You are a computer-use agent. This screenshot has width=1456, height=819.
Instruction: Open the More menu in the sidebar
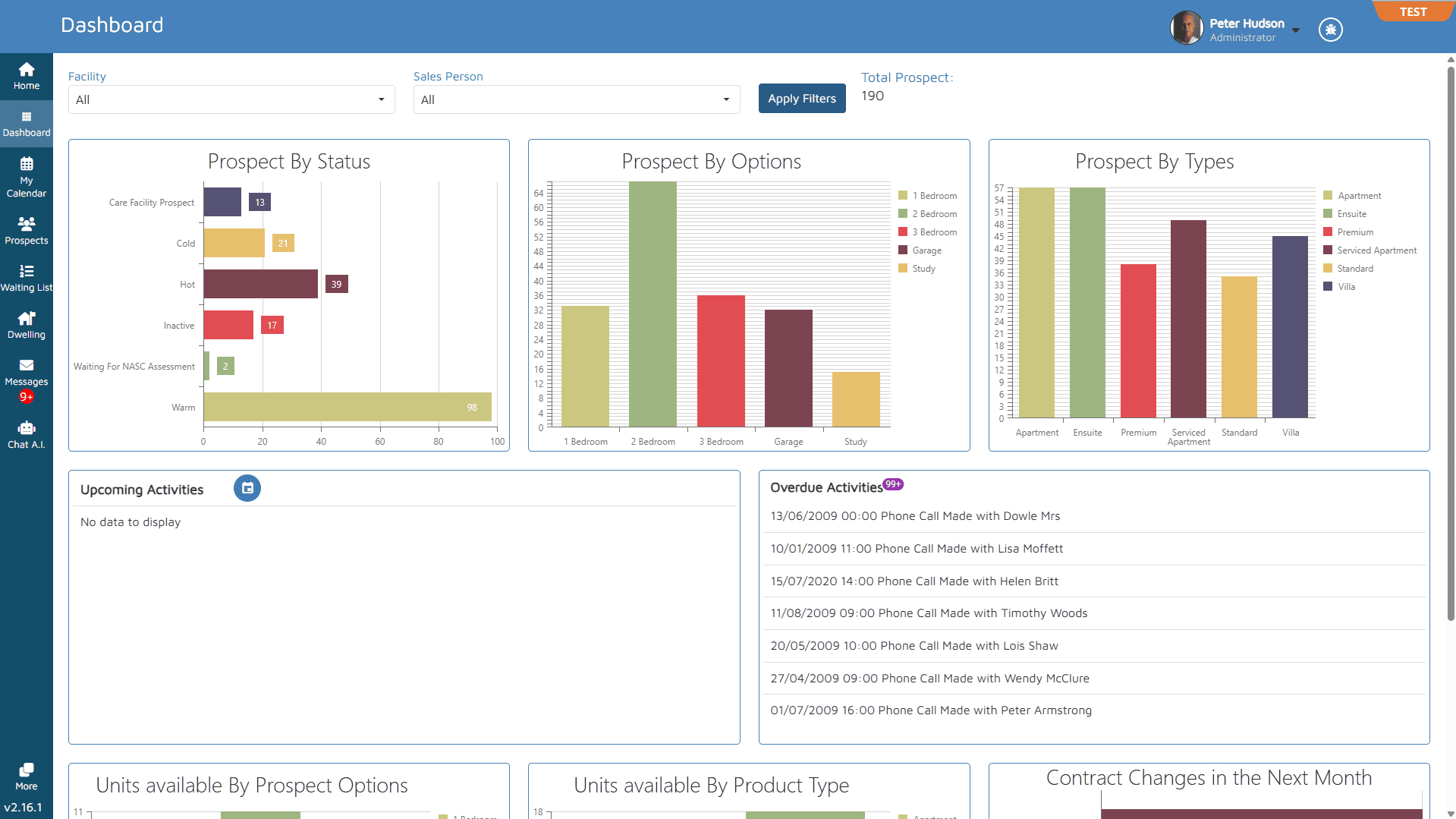pos(27,777)
